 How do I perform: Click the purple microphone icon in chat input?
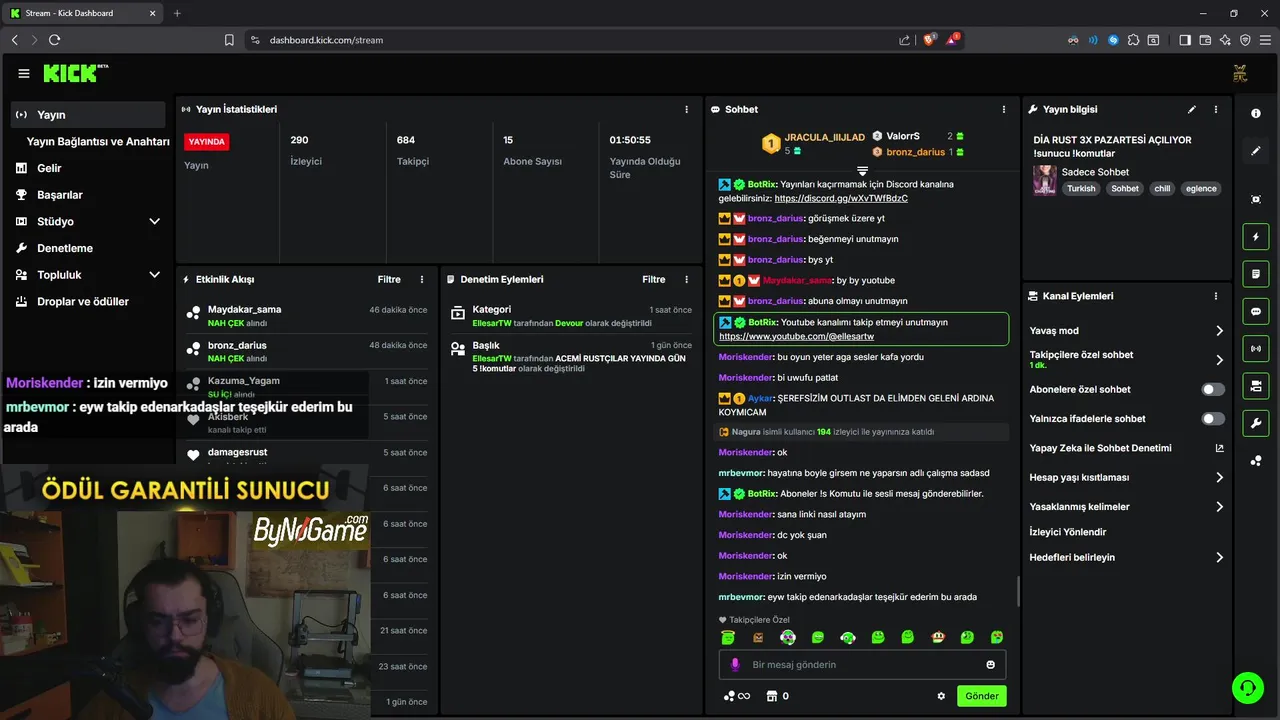(735, 665)
